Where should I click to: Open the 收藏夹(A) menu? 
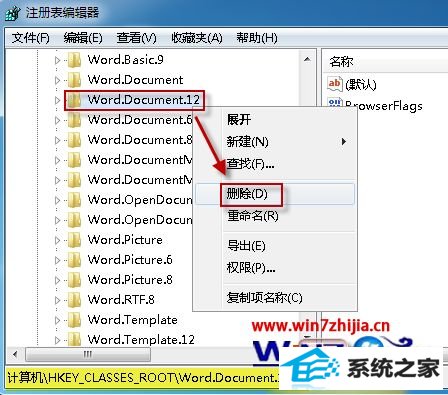(x=197, y=38)
